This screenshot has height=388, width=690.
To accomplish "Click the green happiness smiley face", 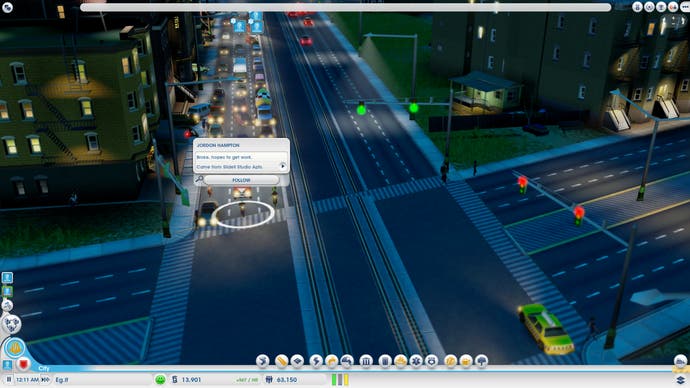I will [x=160, y=379].
